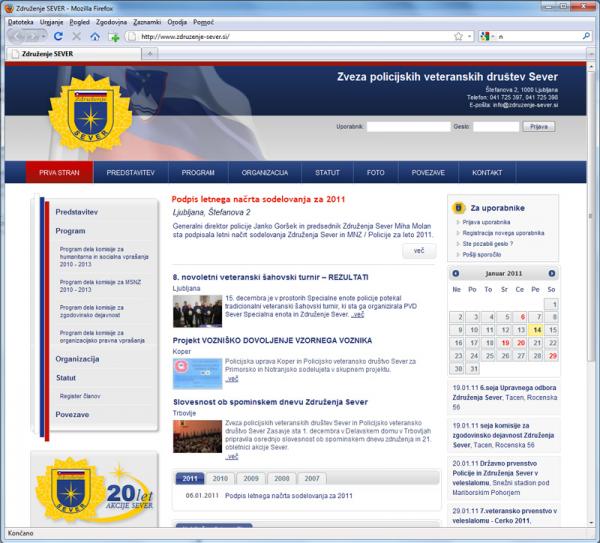
Task: Click the Registracija novega uporabnika link
Action: click(x=503, y=232)
